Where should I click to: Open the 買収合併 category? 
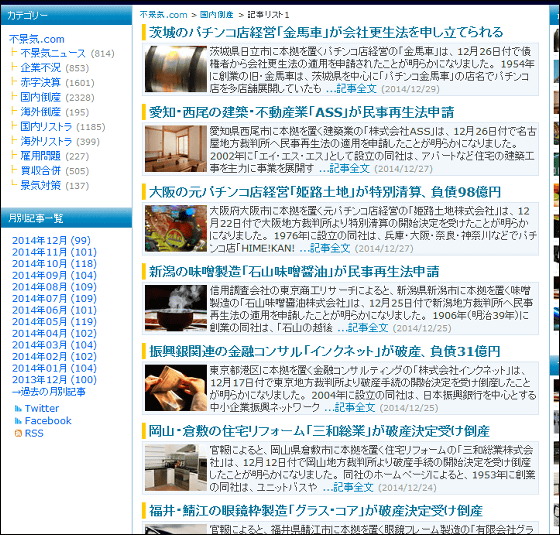(x=40, y=171)
